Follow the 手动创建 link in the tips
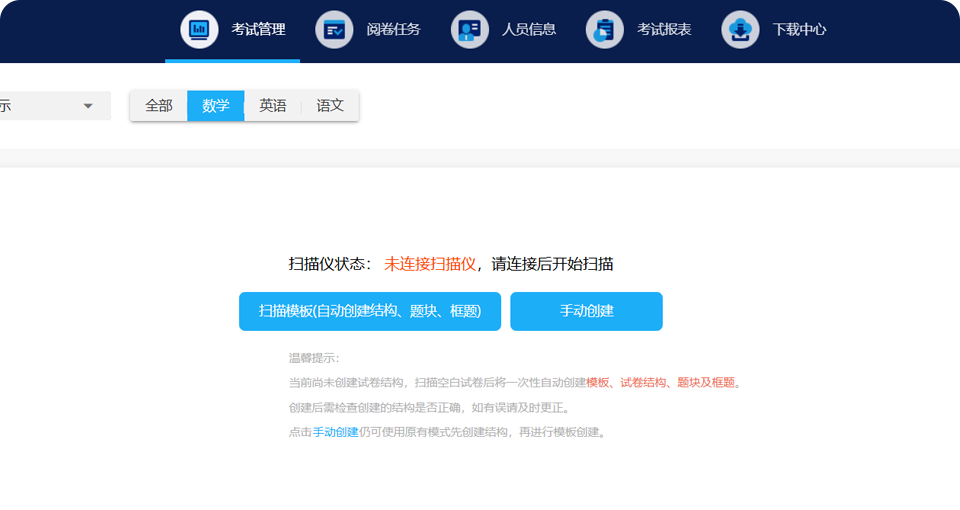 (336, 432)
